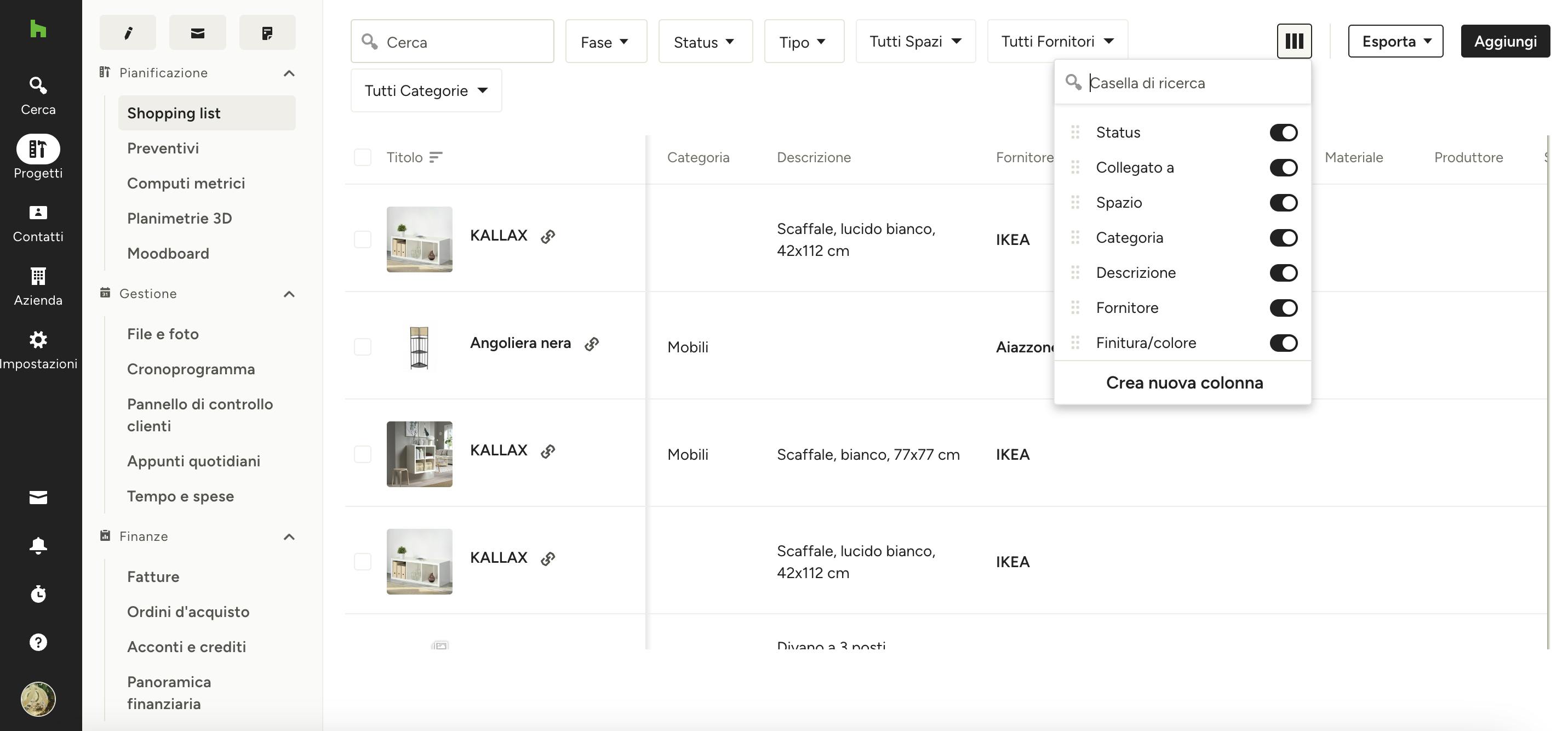Collapse the Pianificazione section
This screenshot has height=731, width=1568.
[289, 73]
